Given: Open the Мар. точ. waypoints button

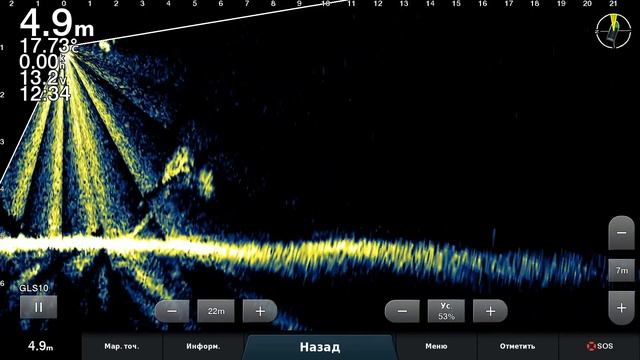Looking at the screenshot, I should click(x=122, y=347).
